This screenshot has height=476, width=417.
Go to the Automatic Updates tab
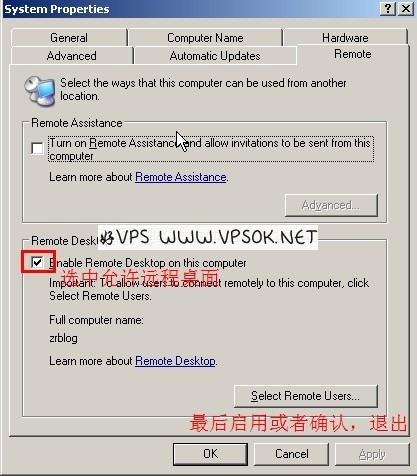click(215, 56)
